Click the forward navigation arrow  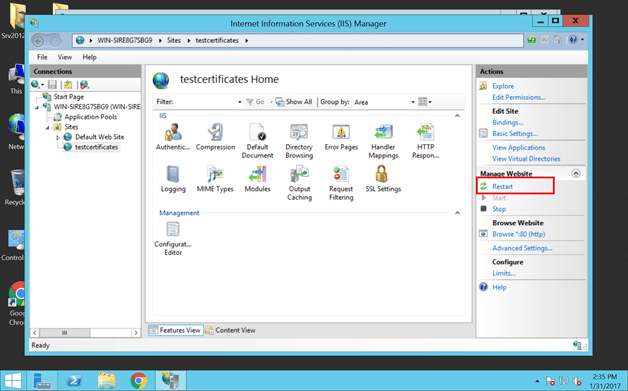[x=55, y=41]
